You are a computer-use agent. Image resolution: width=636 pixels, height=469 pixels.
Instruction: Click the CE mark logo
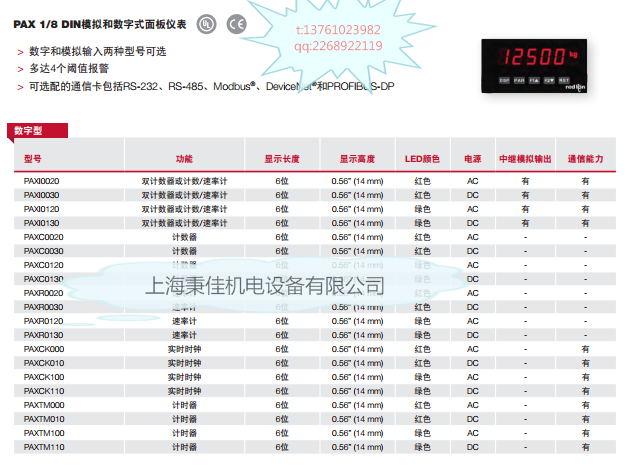[236, 24]
